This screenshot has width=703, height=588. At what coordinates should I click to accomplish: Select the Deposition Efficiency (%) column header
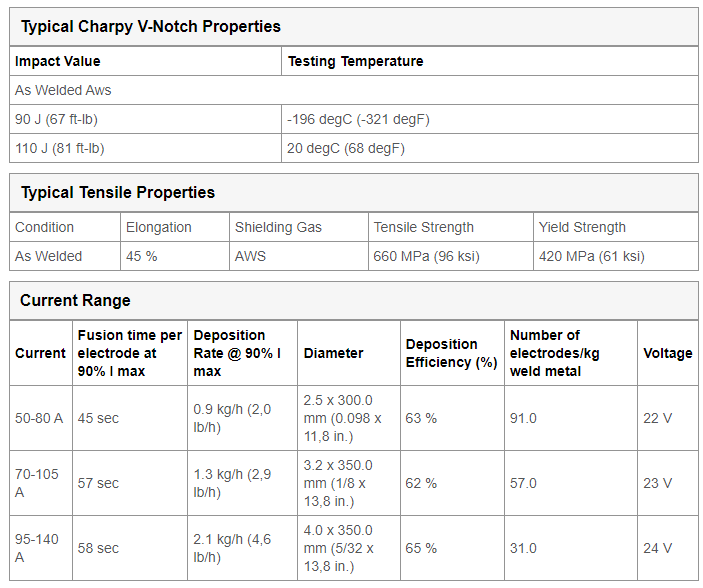coord(452,353)
